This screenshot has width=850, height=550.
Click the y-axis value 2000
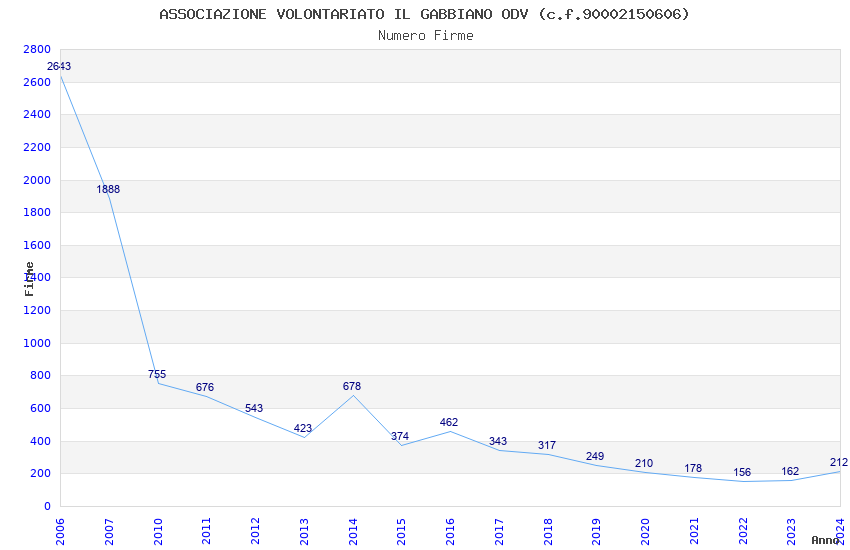click(37, 180)
